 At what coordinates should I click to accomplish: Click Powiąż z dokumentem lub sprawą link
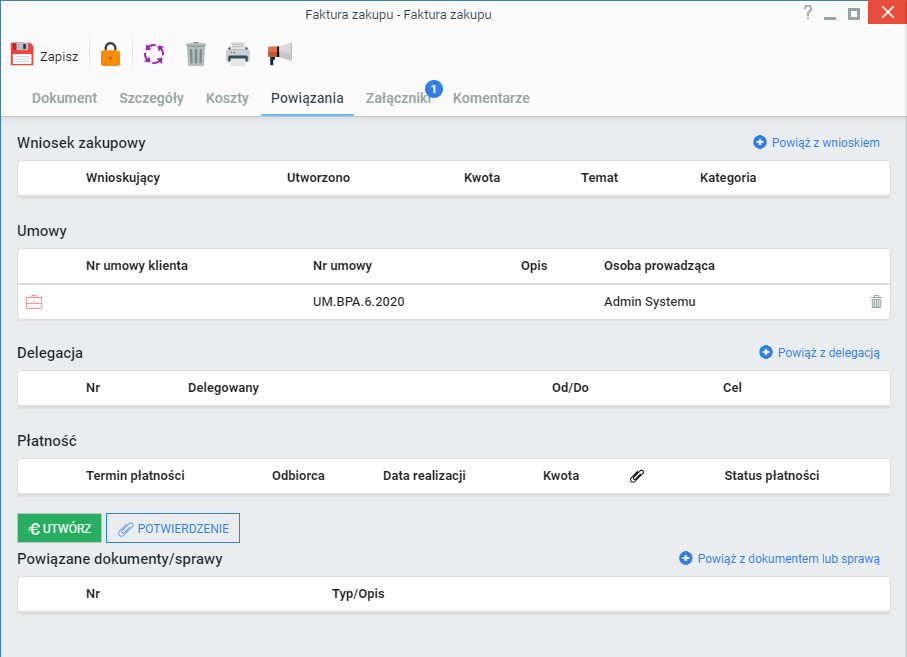point(779,559)
